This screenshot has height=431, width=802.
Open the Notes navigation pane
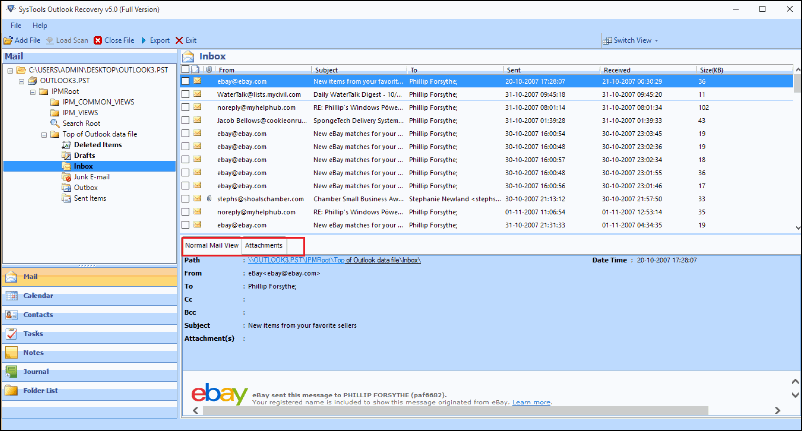90,353
